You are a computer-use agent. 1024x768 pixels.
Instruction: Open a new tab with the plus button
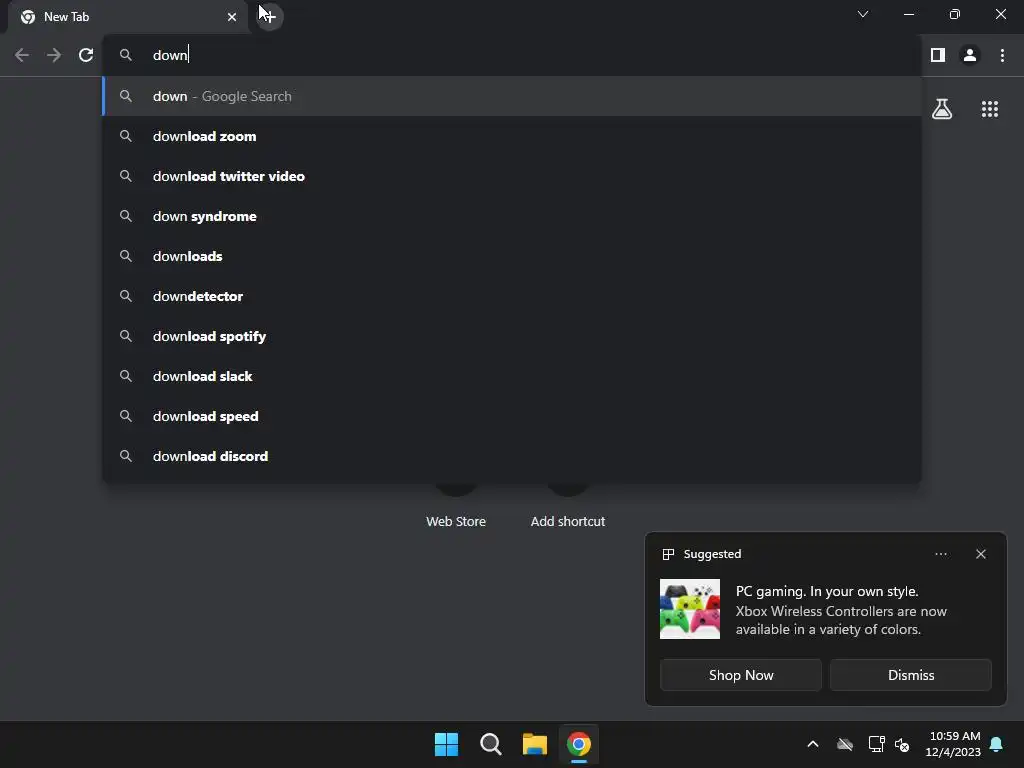(270, 16)
